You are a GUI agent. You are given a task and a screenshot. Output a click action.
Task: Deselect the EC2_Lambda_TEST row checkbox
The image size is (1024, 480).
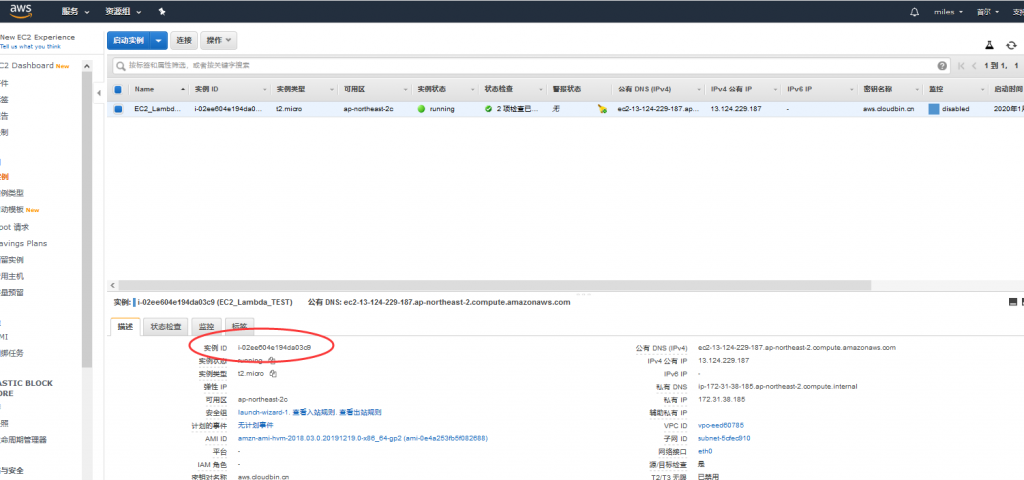[118, 108]
